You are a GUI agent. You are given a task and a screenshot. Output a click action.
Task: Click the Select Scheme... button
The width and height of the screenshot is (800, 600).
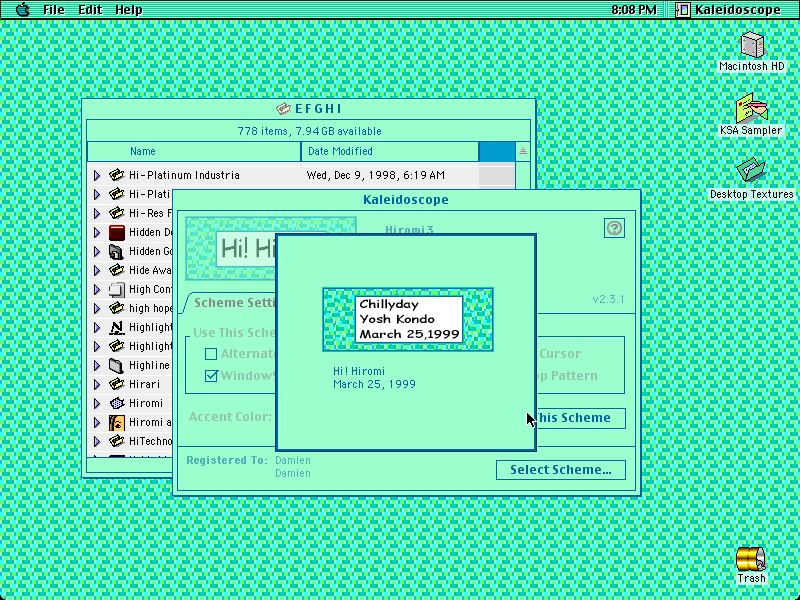[561, 470]
